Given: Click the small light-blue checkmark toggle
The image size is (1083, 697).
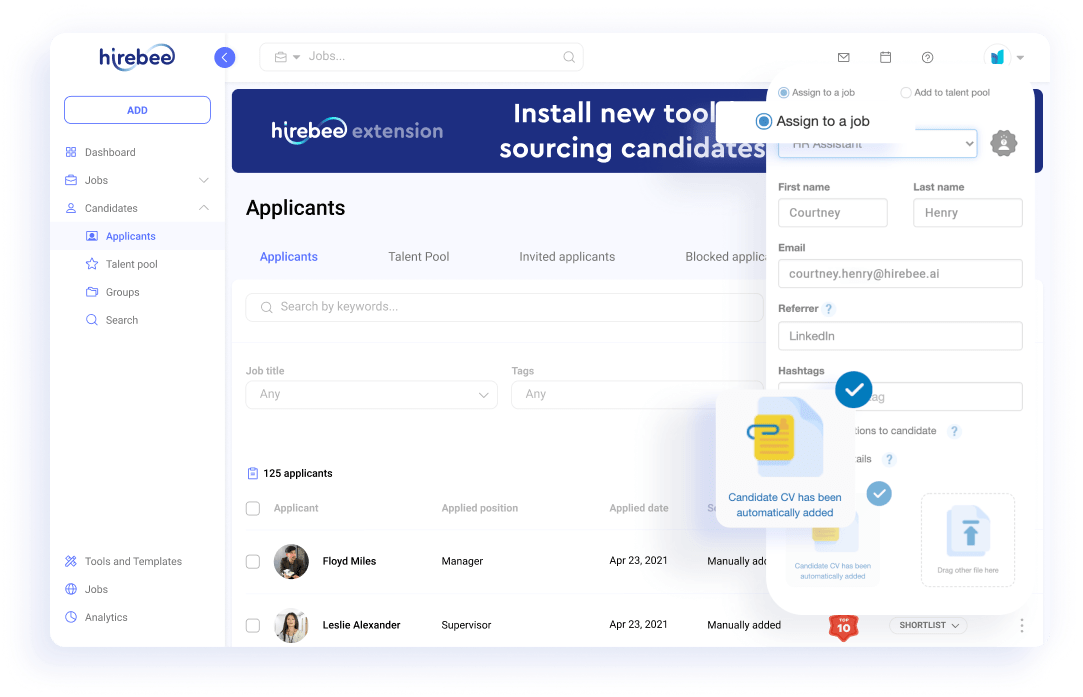Looking at the screenshot, I should (x=879, y=493).
